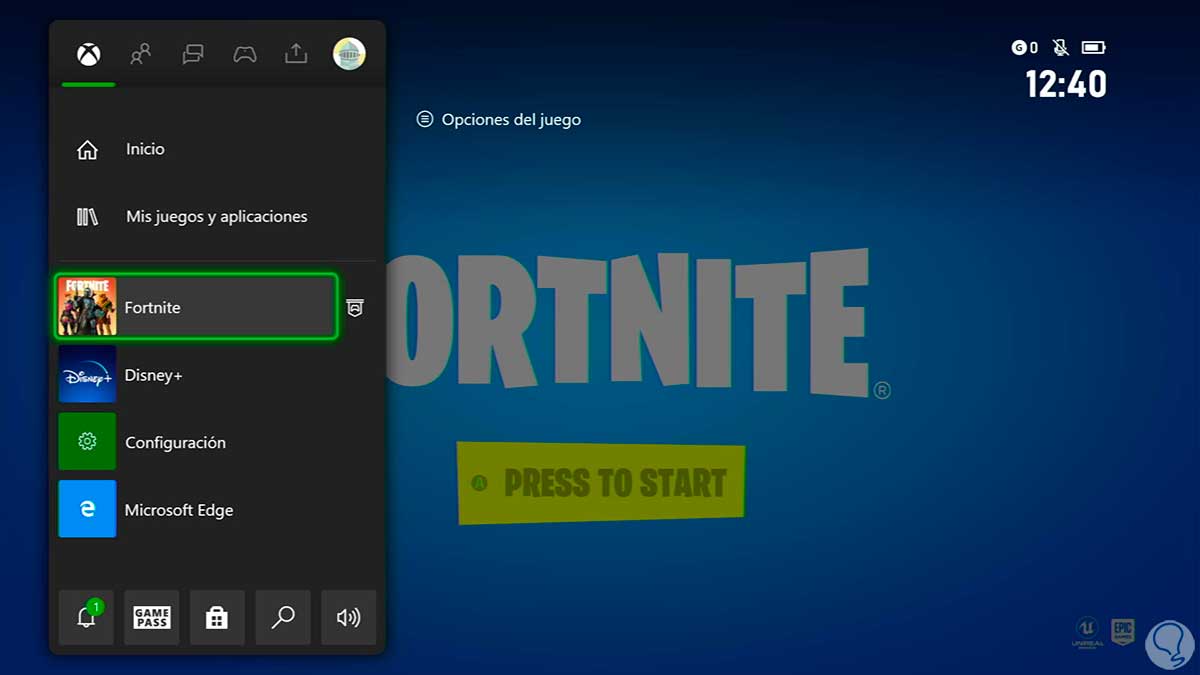1200x675 pixels.
Task: Click the house icon beside Inicio
Action: (88, 150)
